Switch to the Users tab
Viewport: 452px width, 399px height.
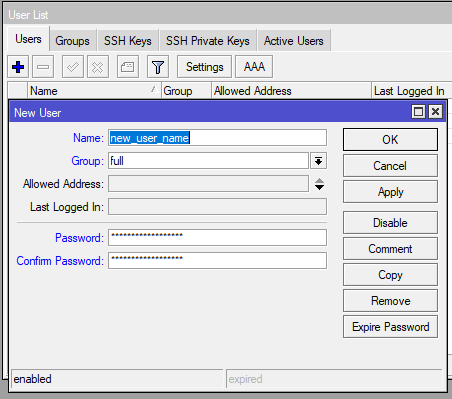tap(28, 39)
